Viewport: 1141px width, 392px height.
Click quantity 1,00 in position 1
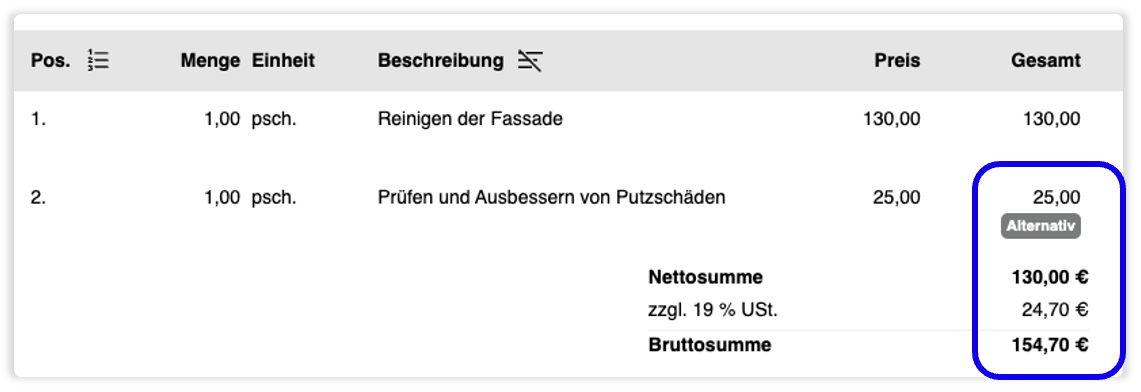pyautogui.click(x=221, y=119)
